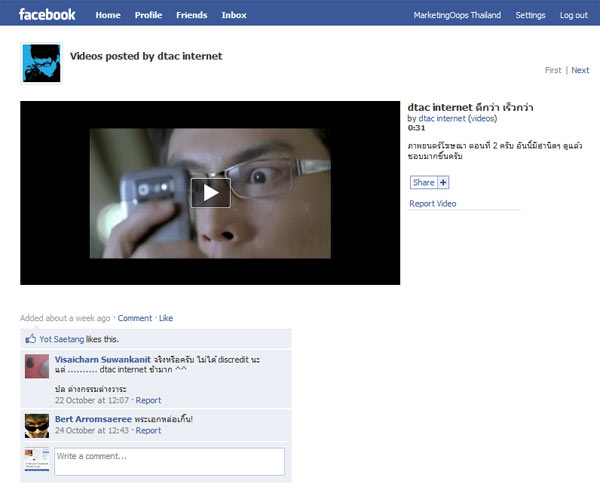
Task: Open Yot Saetang's profile
Action: tap(62, 339)
